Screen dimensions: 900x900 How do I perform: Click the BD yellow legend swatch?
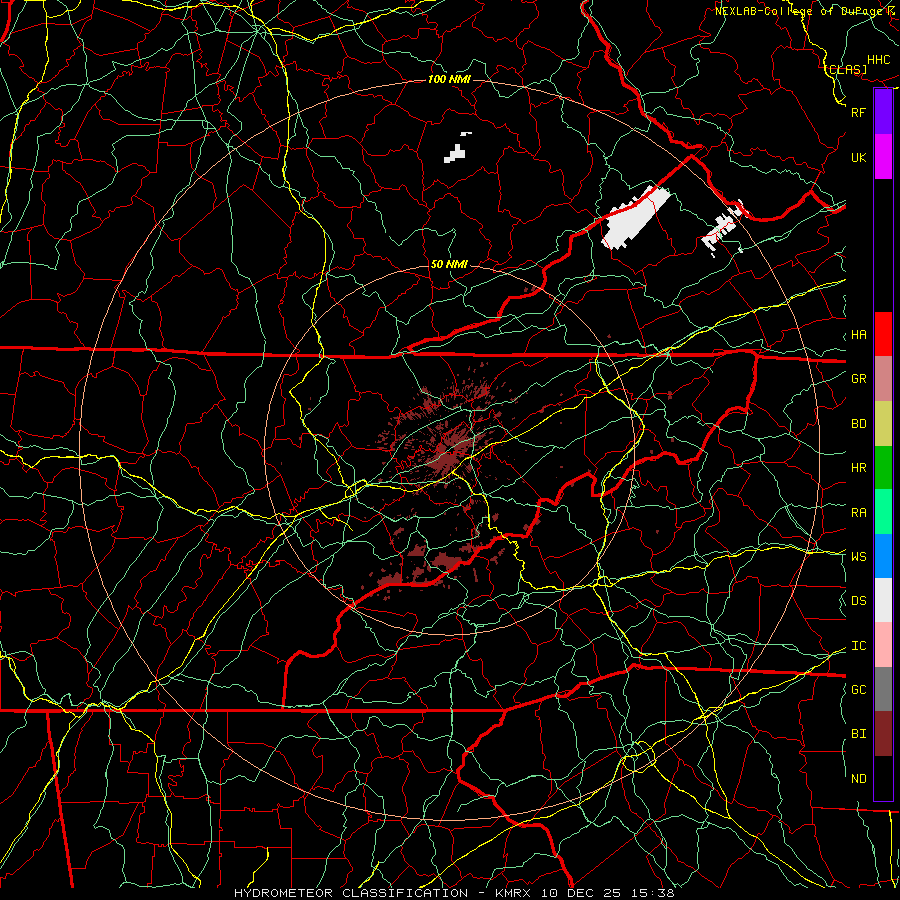coord(883,424)
